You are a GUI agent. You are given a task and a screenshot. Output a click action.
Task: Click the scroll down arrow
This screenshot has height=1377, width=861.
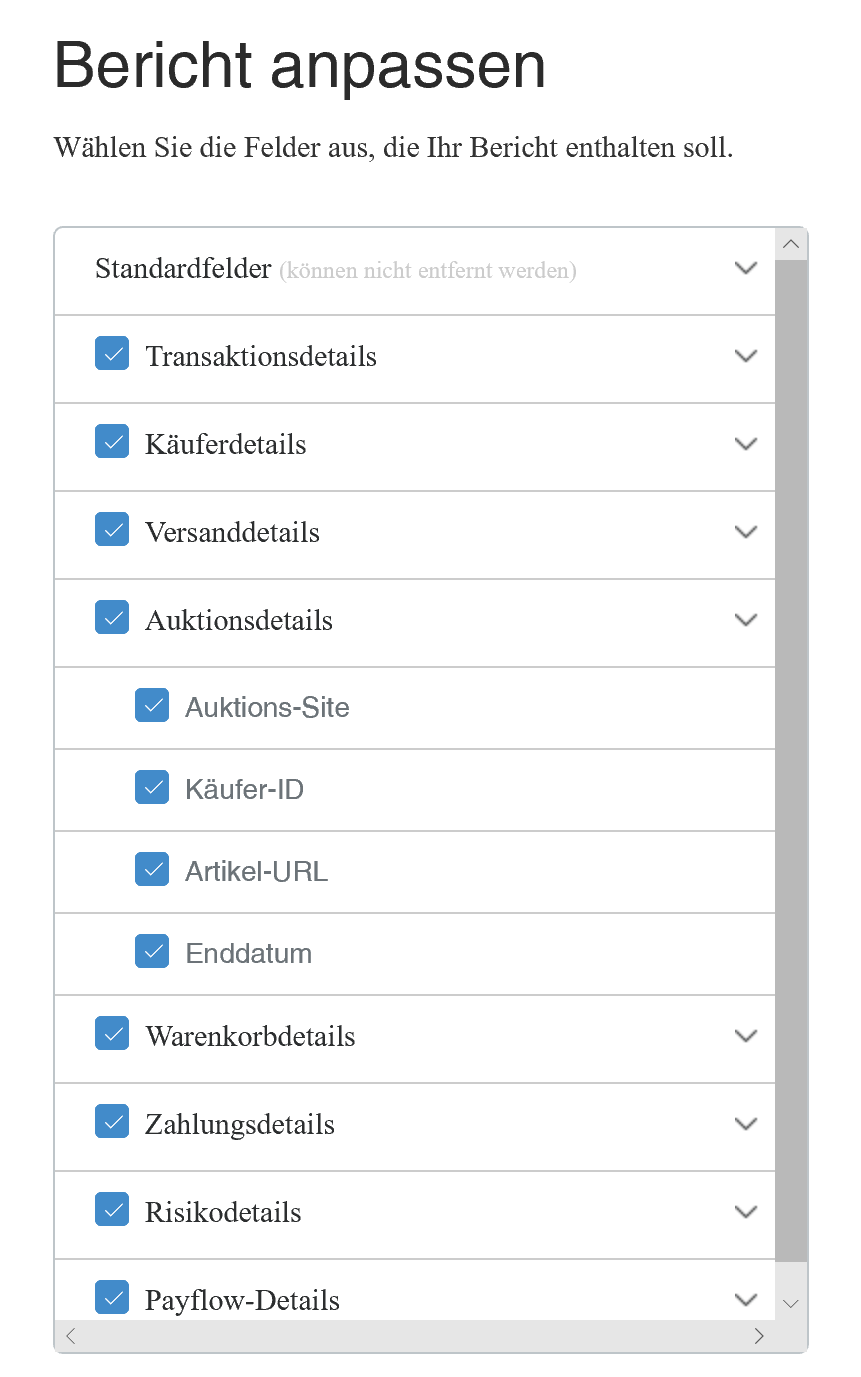click(791, 1303)
